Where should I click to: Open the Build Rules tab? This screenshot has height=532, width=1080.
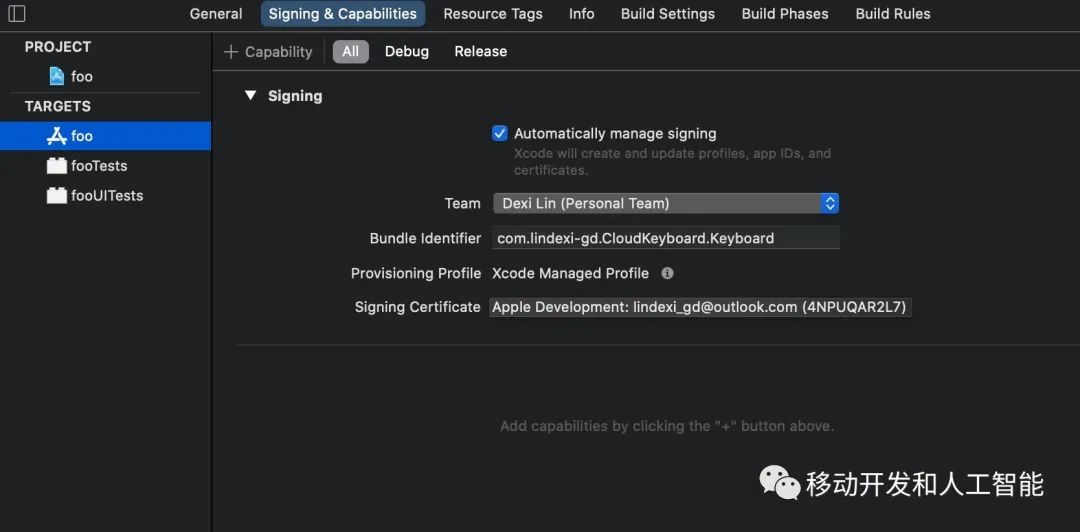(x=893, y=14)
